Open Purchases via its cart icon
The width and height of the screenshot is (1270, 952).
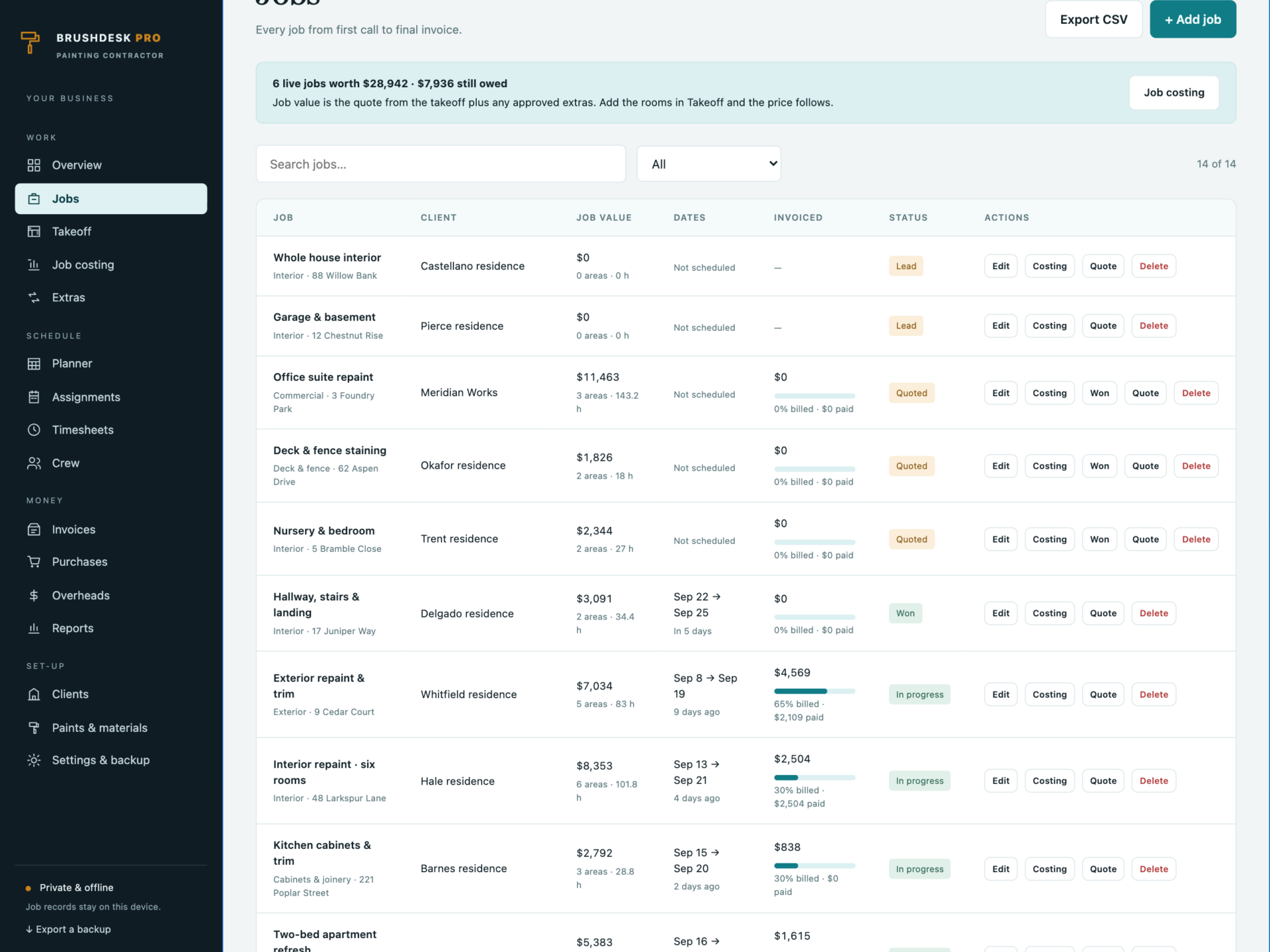pyautogui.click(x=34, y=562)
